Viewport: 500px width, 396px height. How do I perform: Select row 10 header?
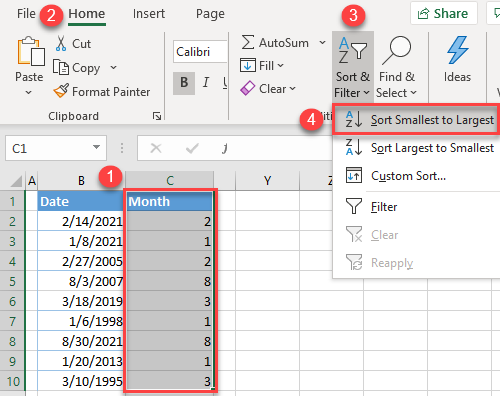(12, 381)
